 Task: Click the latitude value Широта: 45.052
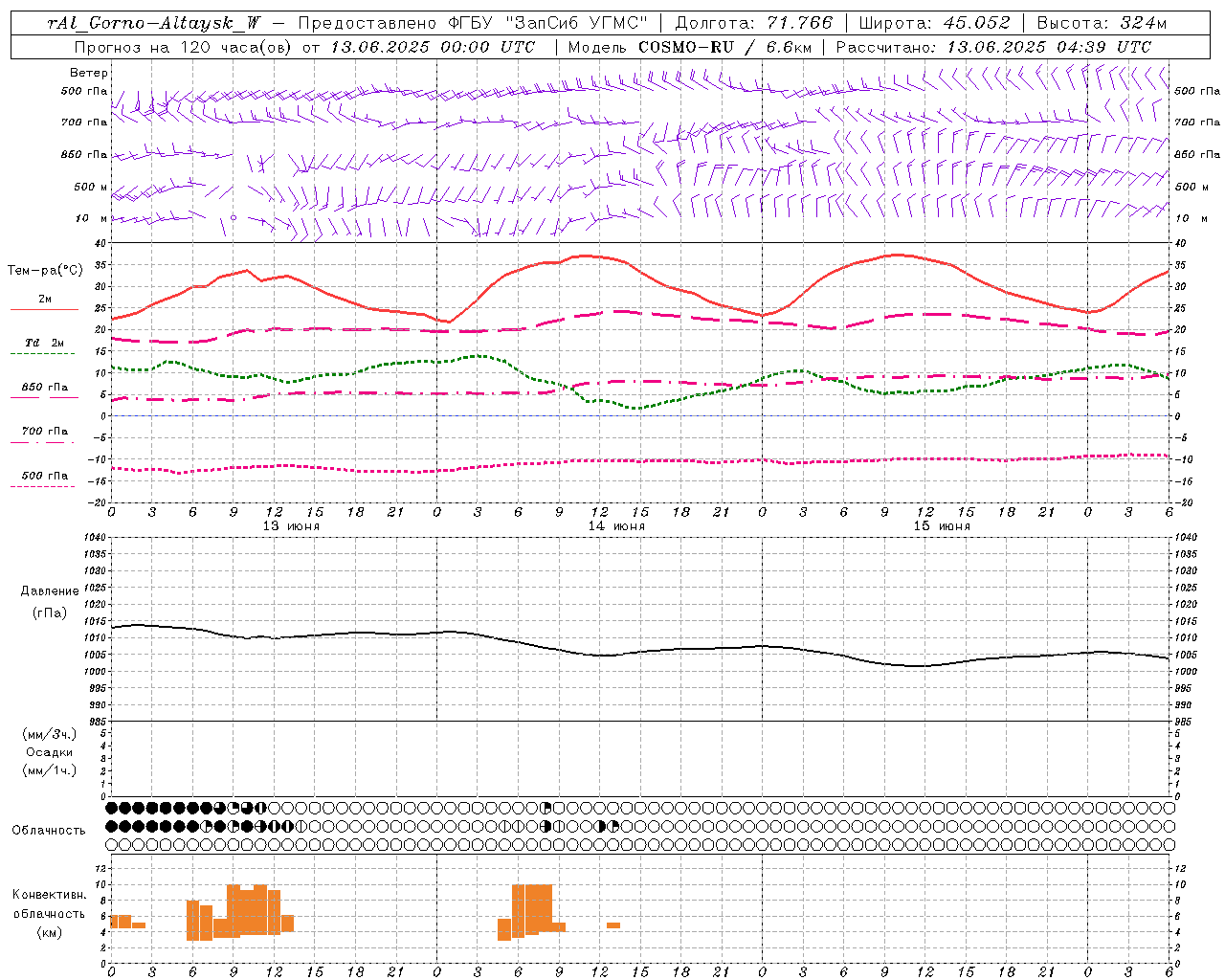pyautogui.click(x=935, y=23)
